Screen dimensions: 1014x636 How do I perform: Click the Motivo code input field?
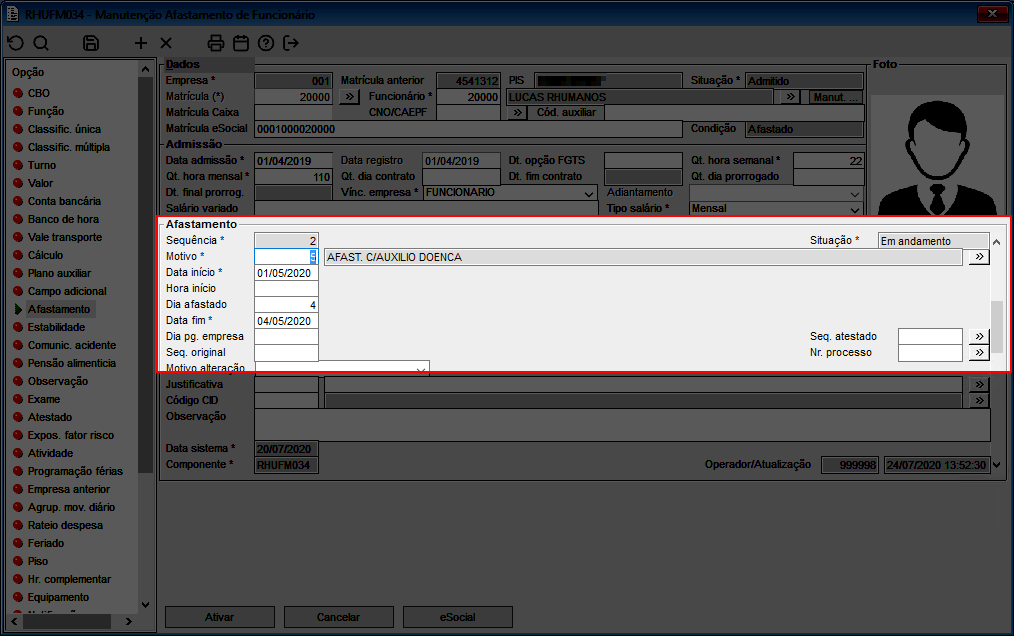[x=286, y=257]
